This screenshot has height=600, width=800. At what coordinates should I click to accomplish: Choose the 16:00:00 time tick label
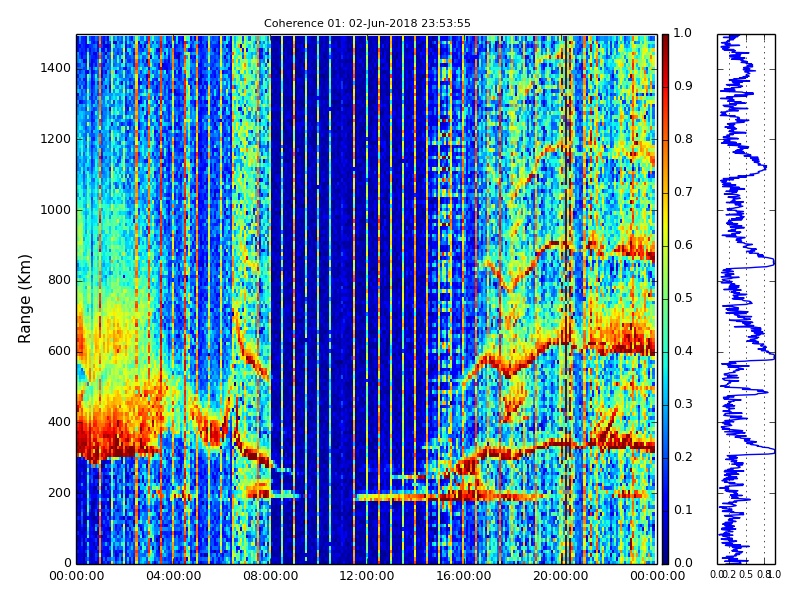click(x=464, y=577)
